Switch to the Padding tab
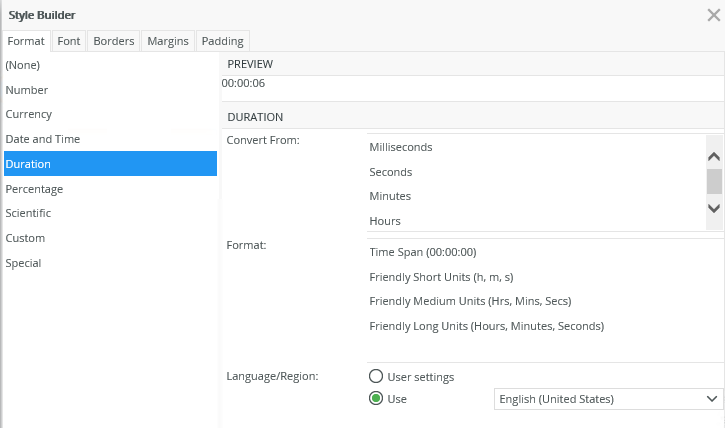Image resolution: width=725 pixels, height=428 pixels. pos(221,41)
